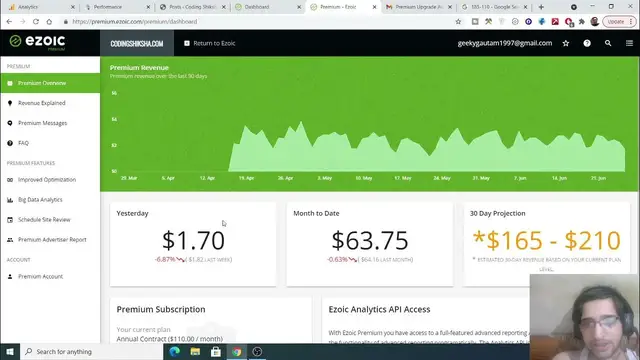Reload the page with refresh icon

point(36,21)
